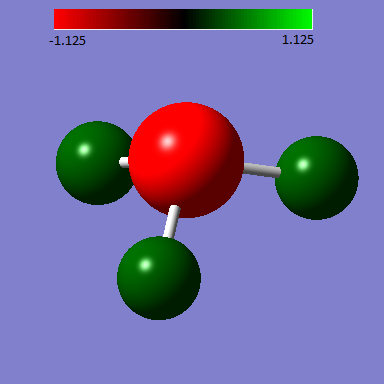Click the white highlight on the red atom

(167, 142)
